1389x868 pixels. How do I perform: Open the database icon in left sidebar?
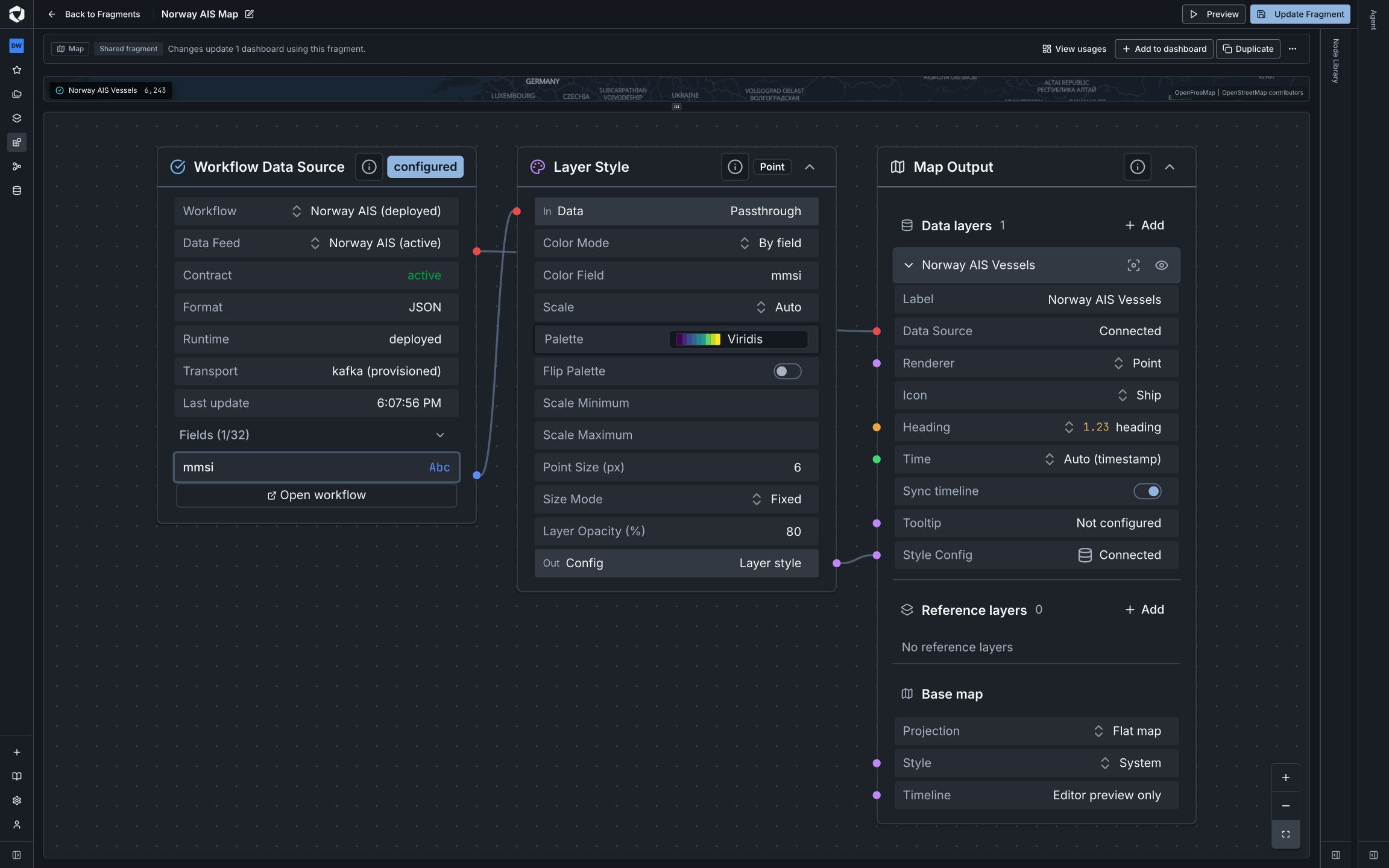17,190
